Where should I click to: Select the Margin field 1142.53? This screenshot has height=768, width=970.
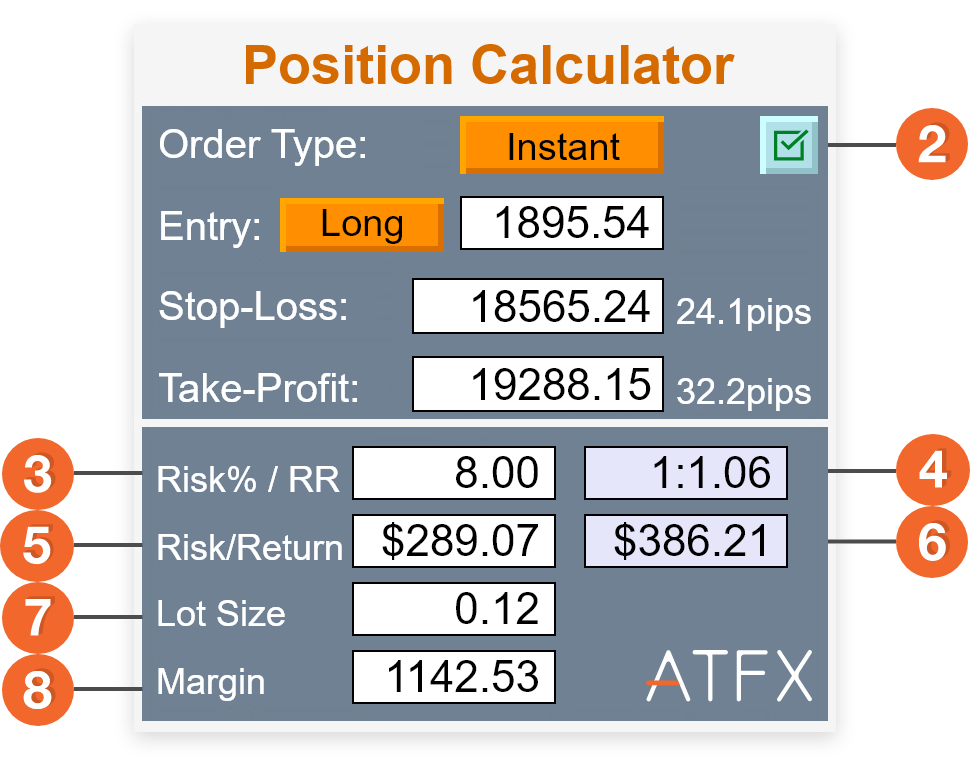[x=454, y=677]
